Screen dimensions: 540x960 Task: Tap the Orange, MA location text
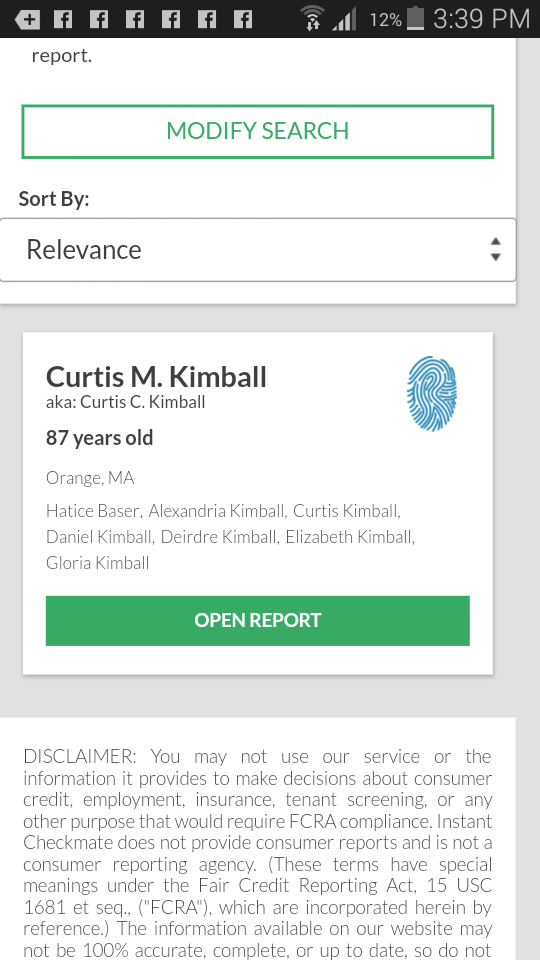click(90, 478)
